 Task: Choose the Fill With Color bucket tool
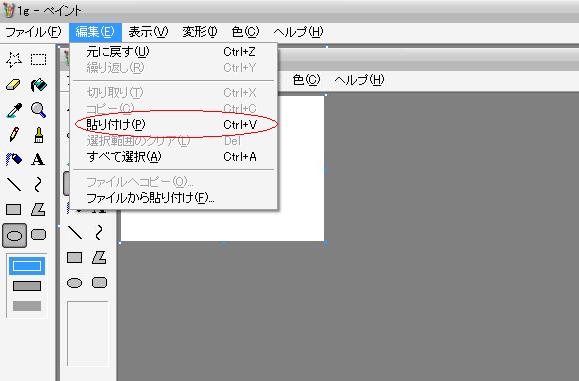coord(38,85)
